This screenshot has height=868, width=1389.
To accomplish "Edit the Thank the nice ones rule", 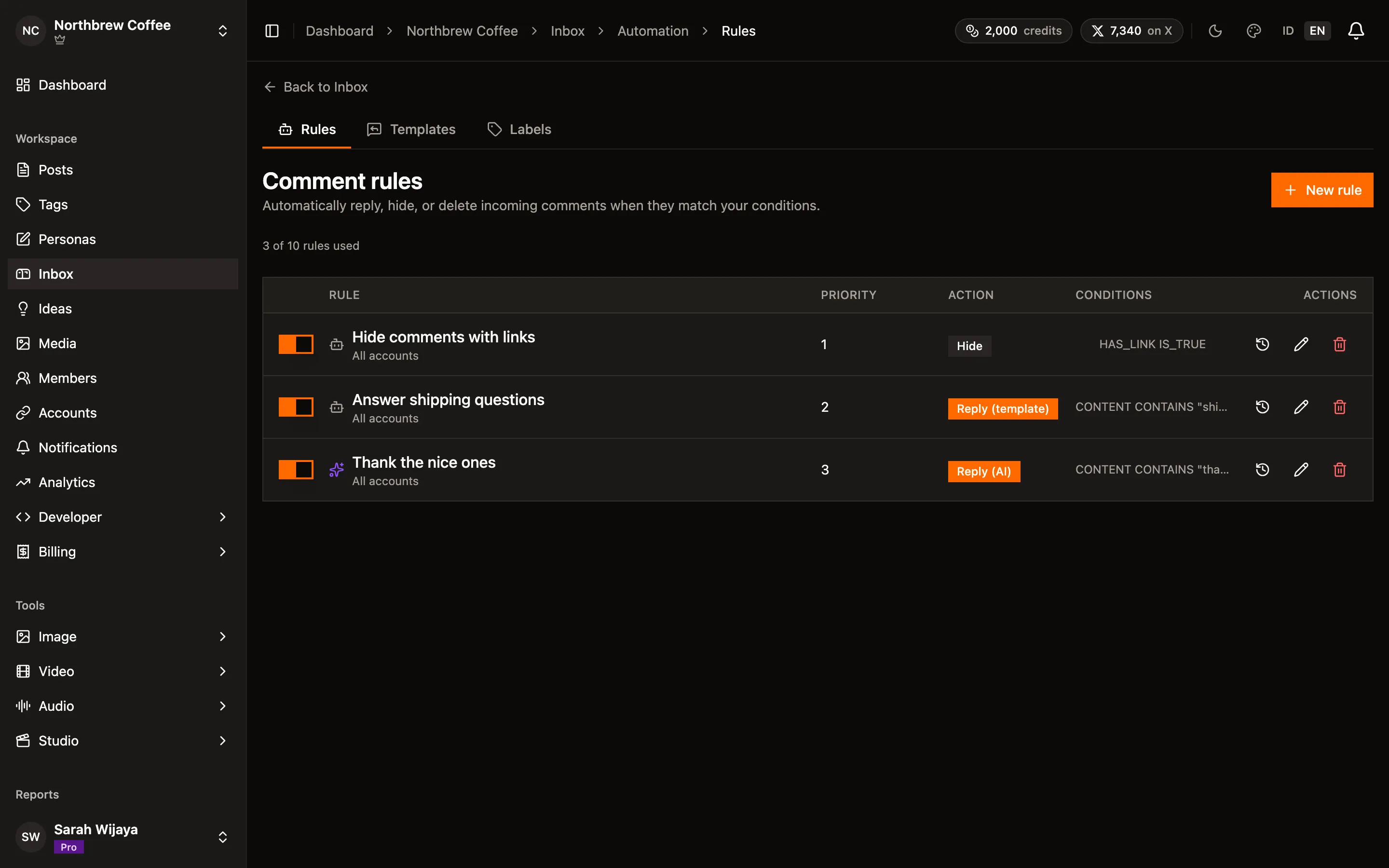I will pyautogui.click(x=1301, y=470).
